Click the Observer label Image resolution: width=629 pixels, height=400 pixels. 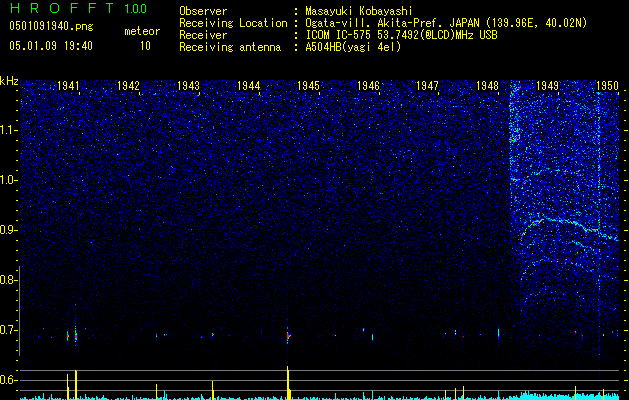pos(203,11)
